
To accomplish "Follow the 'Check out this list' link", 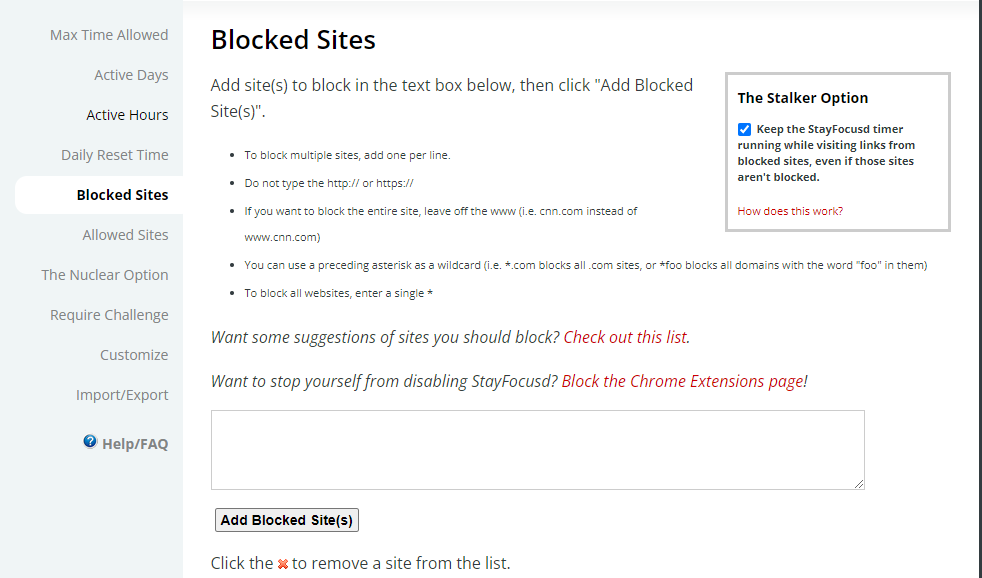I will coord(626,337).
